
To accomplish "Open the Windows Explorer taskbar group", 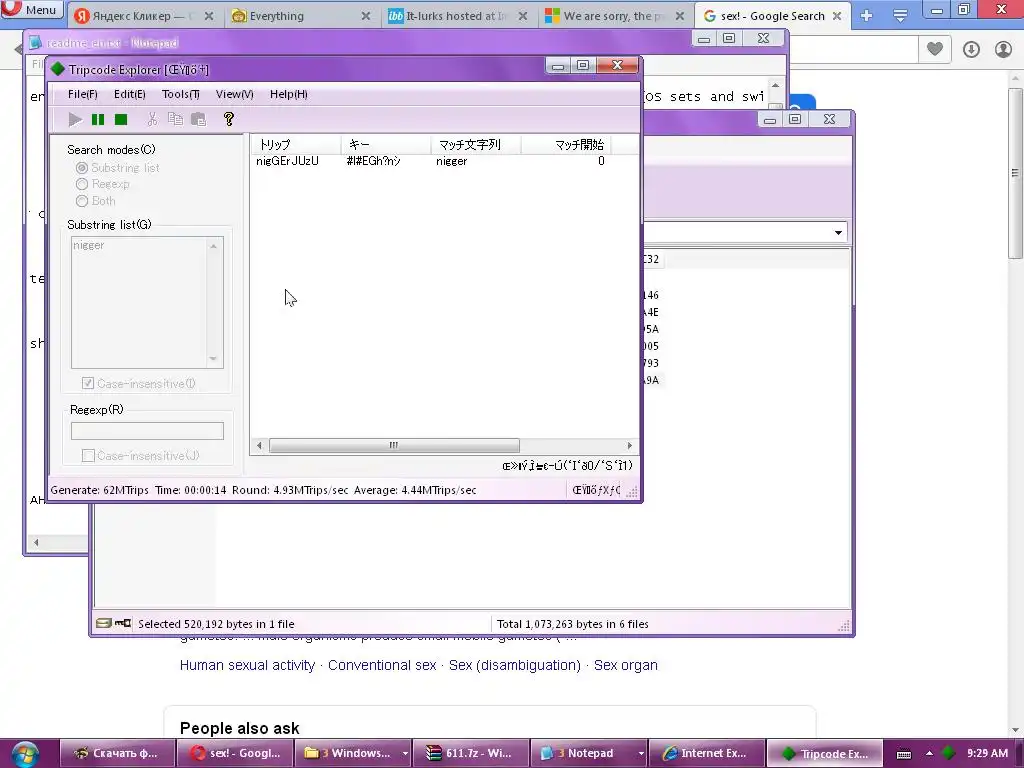I will [x=347, y=753].
